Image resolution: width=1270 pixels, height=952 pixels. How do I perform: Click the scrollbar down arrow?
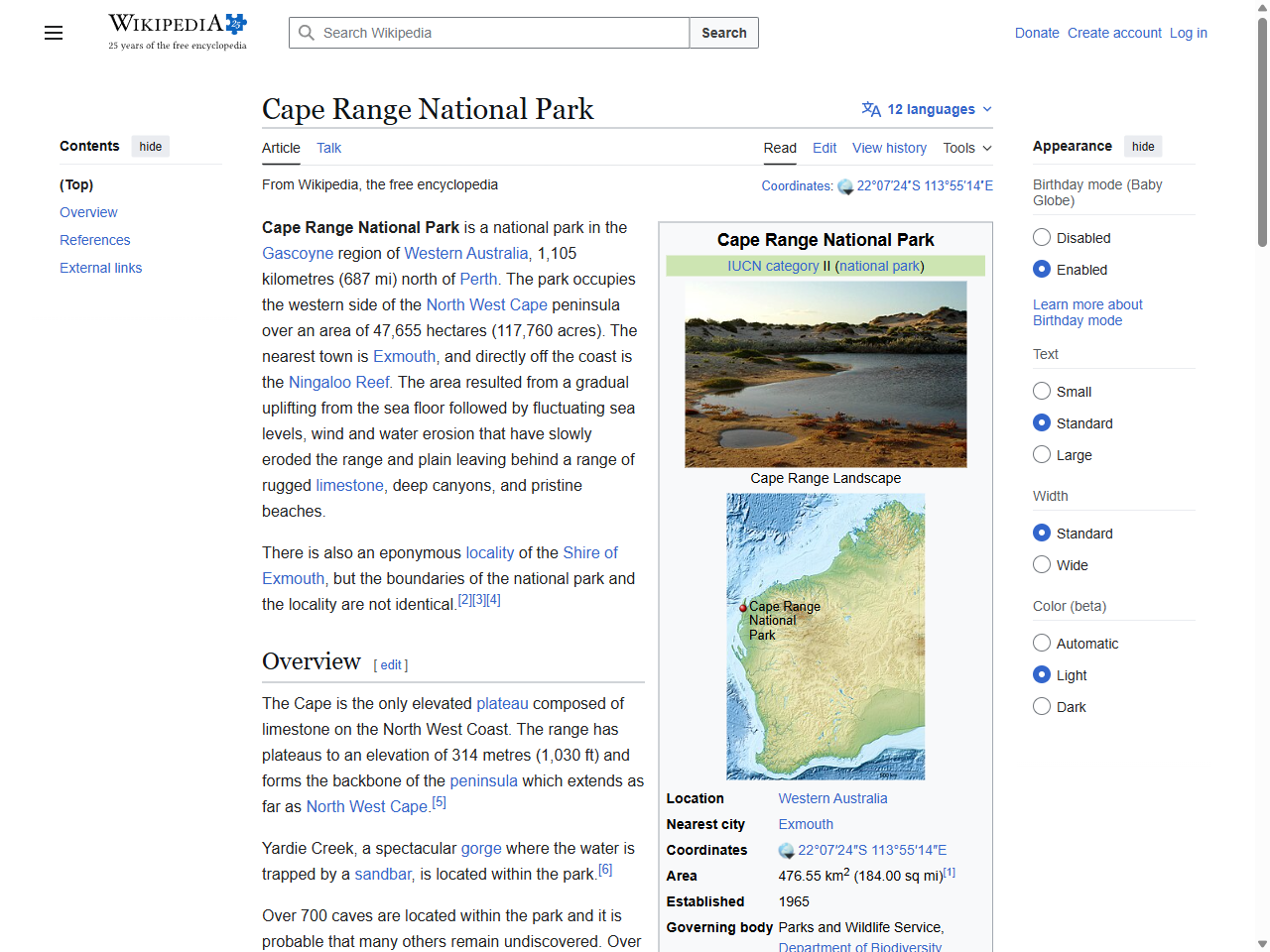pyautogui.click(x=1262, y=944)
